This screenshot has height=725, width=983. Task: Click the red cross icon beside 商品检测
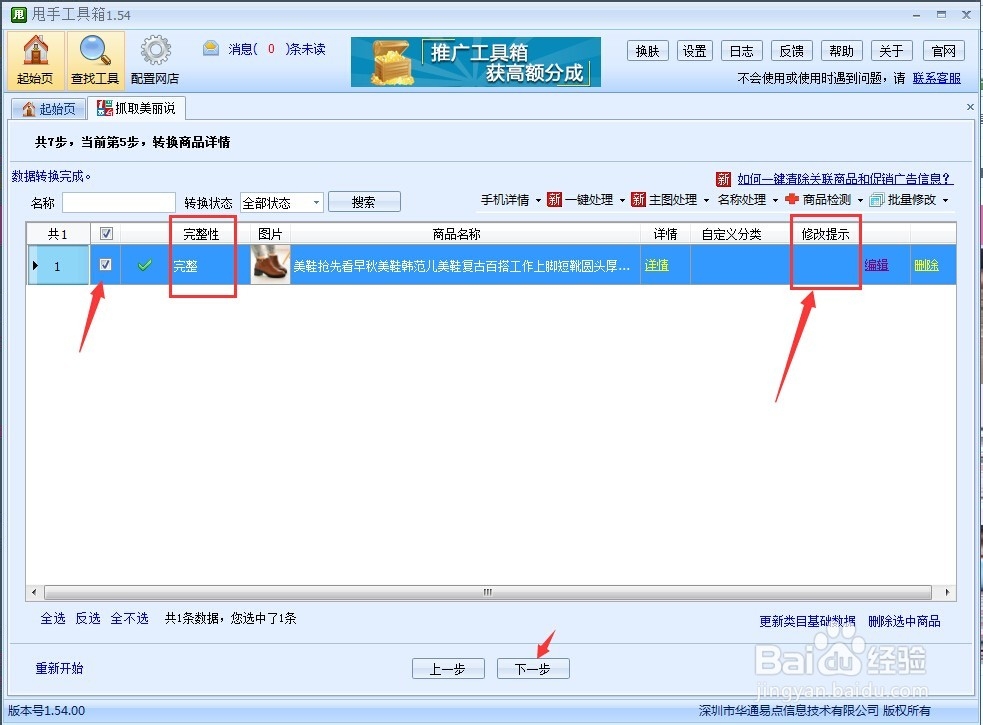792,199
